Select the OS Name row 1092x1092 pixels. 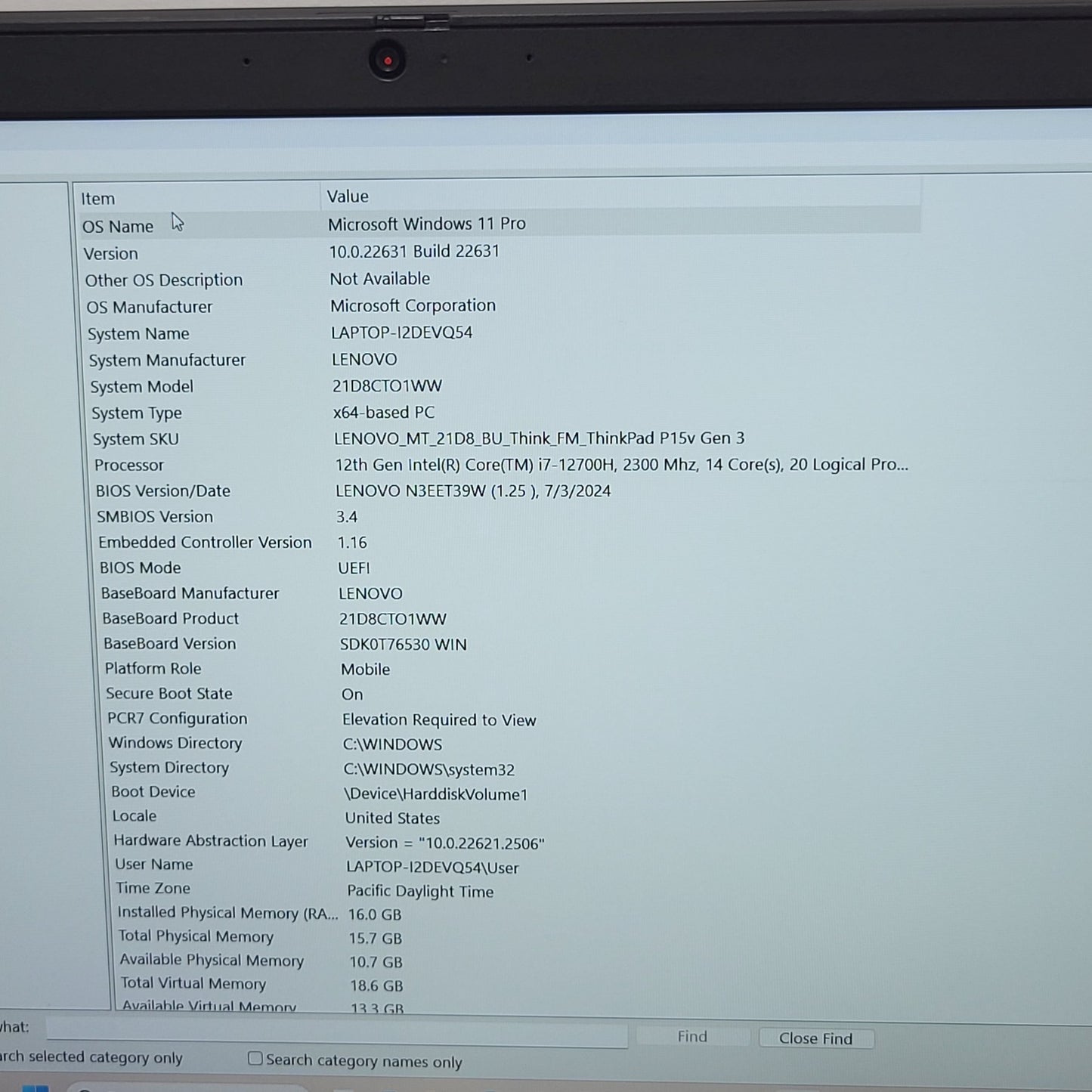[499, 224]
